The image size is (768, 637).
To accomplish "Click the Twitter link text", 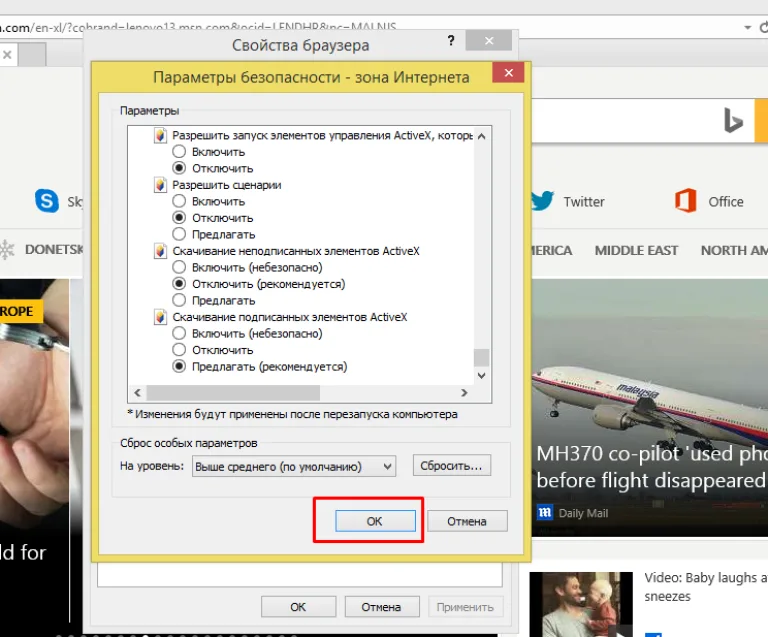I will (x=584, y=202).
